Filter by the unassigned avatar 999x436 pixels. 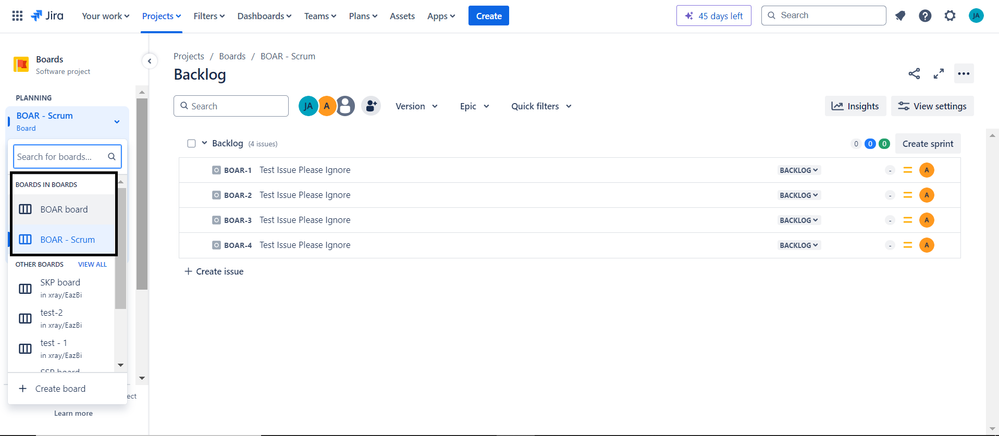[345, 106]
